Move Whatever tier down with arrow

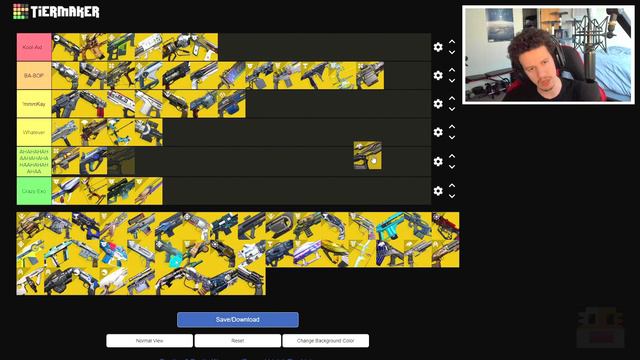pyautogui.click(x=452, y=138)
